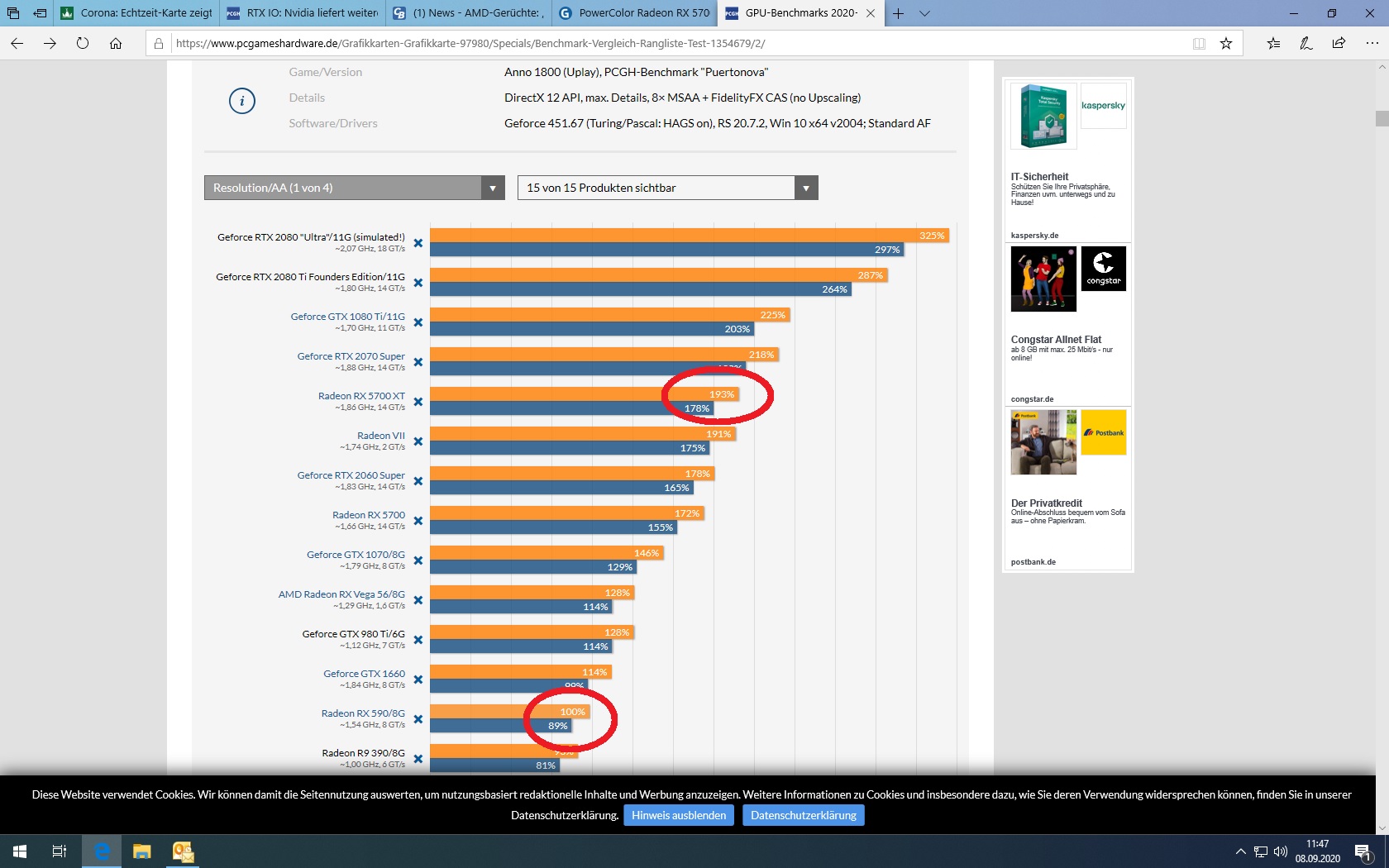The image size is (1389, 868).
Task: Open Geforce GTX 1660 link
Action: [365, 674]
